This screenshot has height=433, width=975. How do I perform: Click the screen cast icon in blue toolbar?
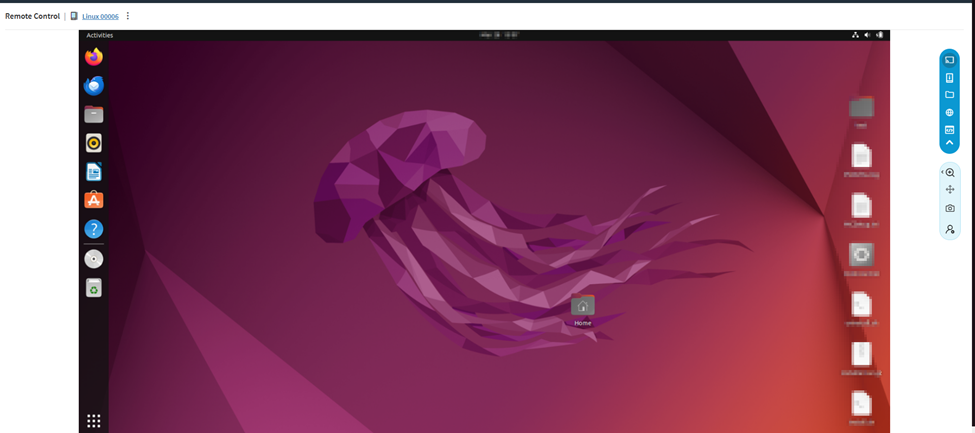click(x=949, y=60)
